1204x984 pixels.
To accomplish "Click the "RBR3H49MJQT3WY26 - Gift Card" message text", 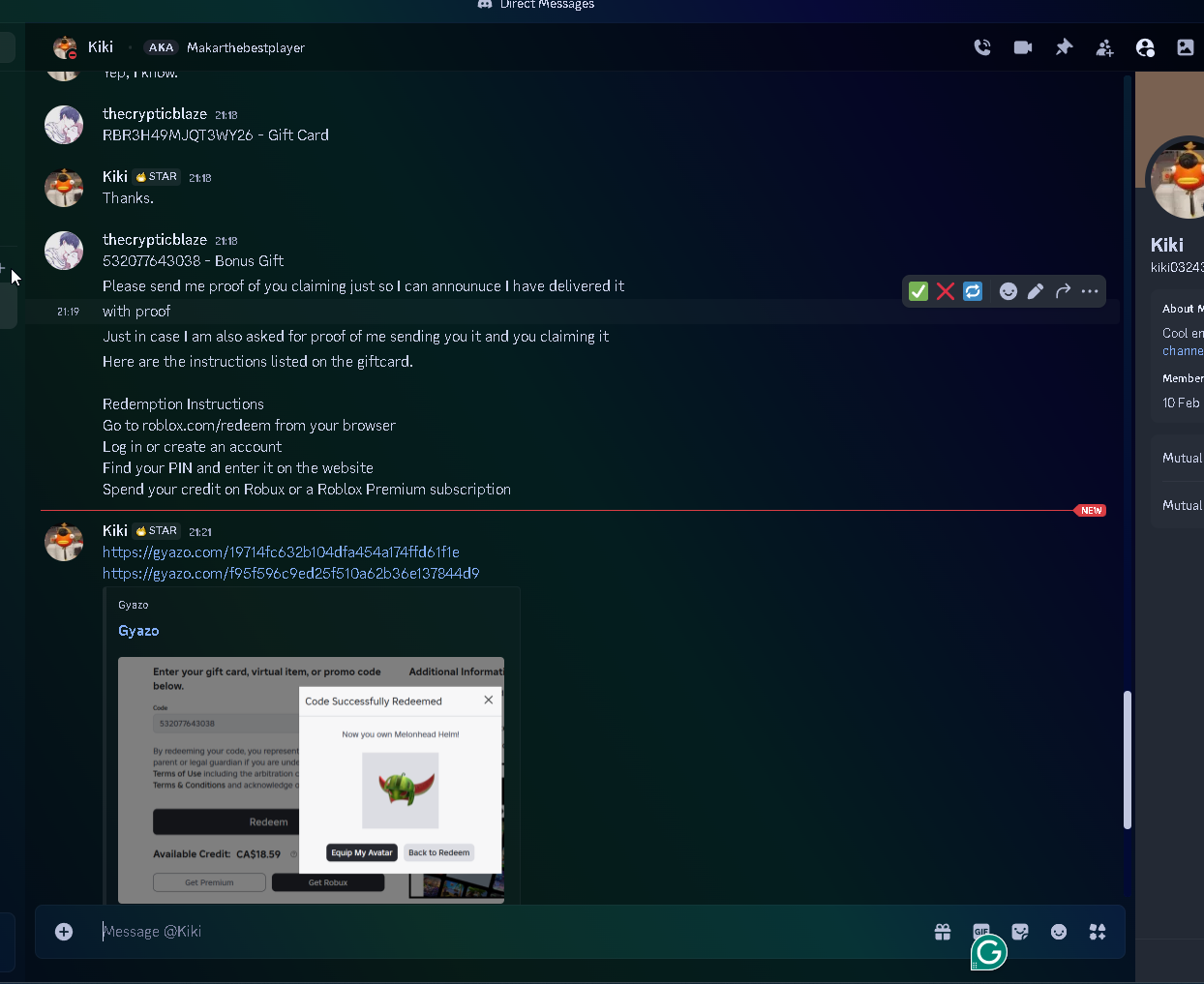I will click(x=216, y=135).
